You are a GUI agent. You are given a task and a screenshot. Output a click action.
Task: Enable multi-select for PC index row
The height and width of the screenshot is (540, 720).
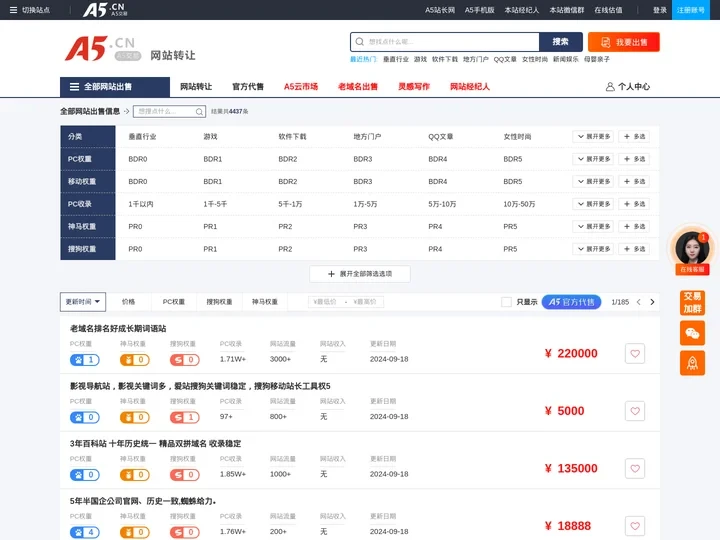point(634,204)
